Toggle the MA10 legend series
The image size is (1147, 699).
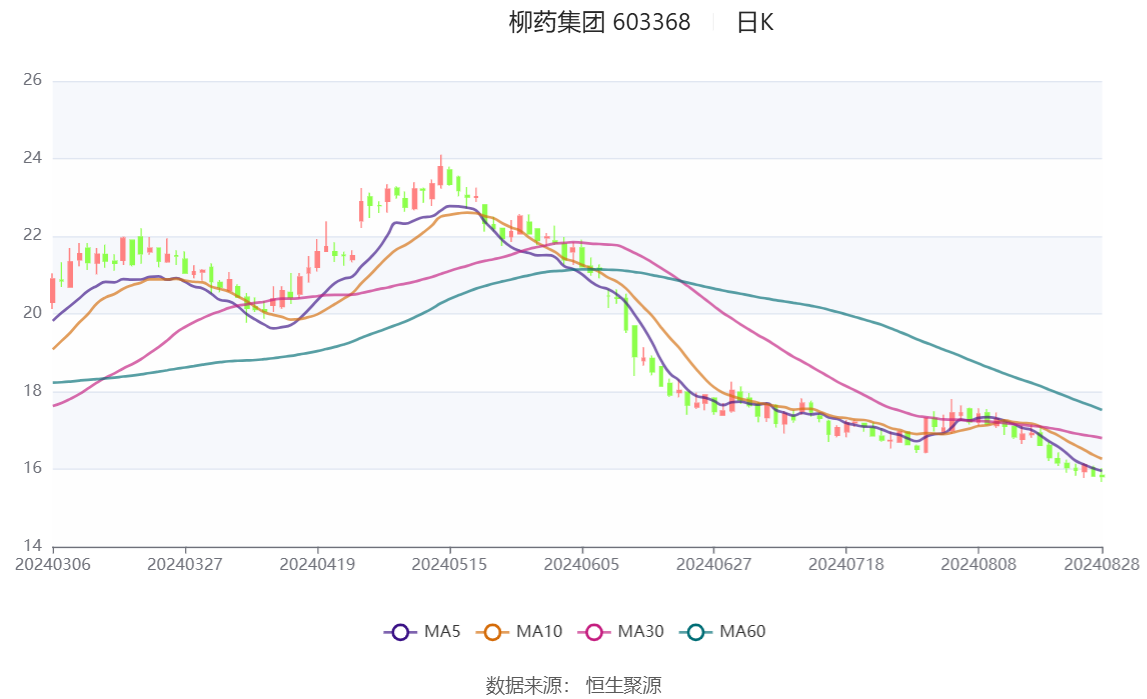tap(519, 632)
